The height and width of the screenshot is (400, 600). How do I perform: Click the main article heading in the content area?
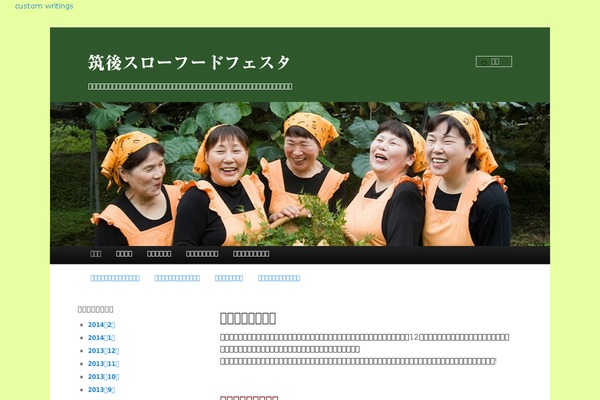tap(248, 318)
